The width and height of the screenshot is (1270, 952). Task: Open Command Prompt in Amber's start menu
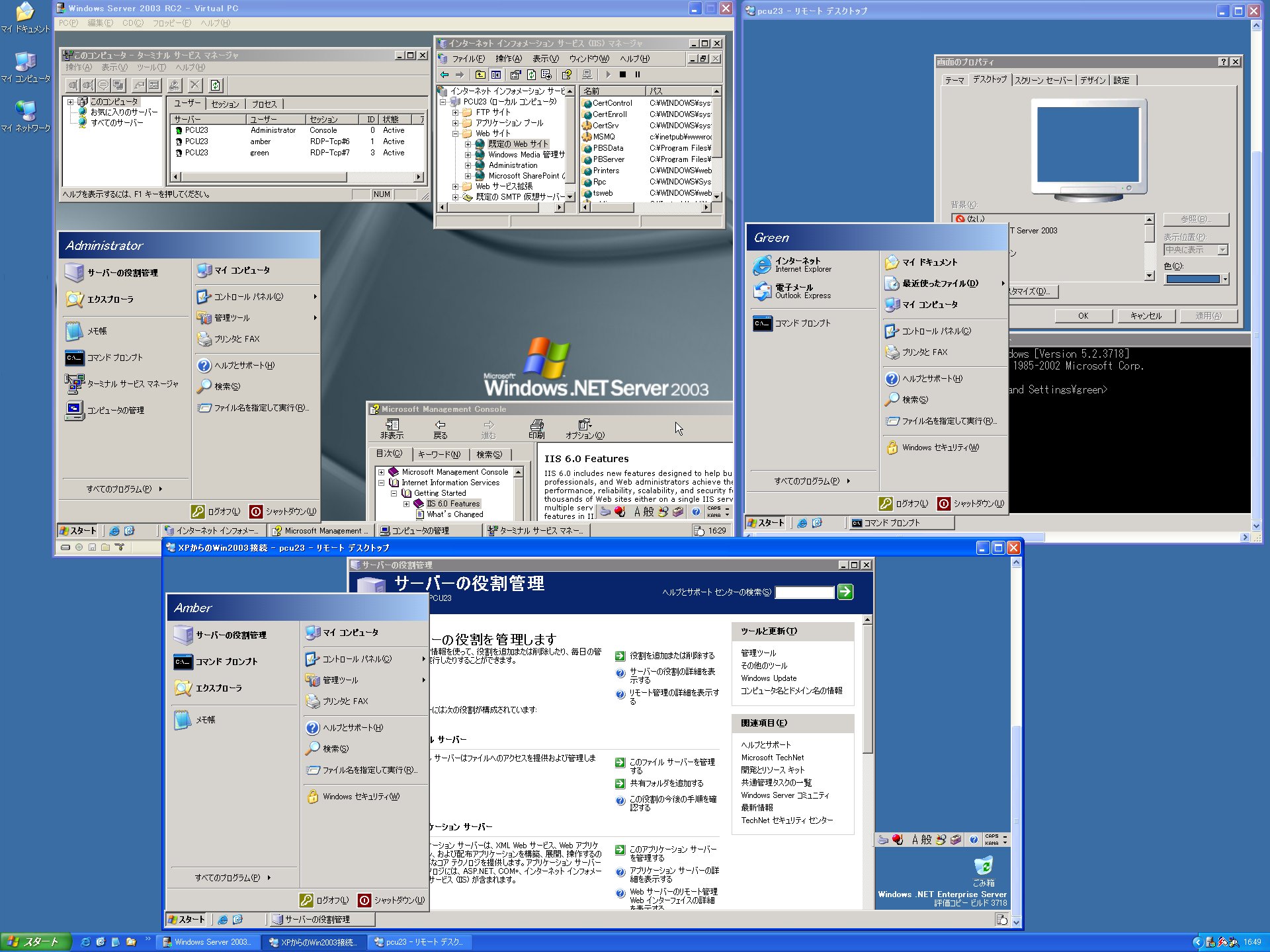[216, 662]
